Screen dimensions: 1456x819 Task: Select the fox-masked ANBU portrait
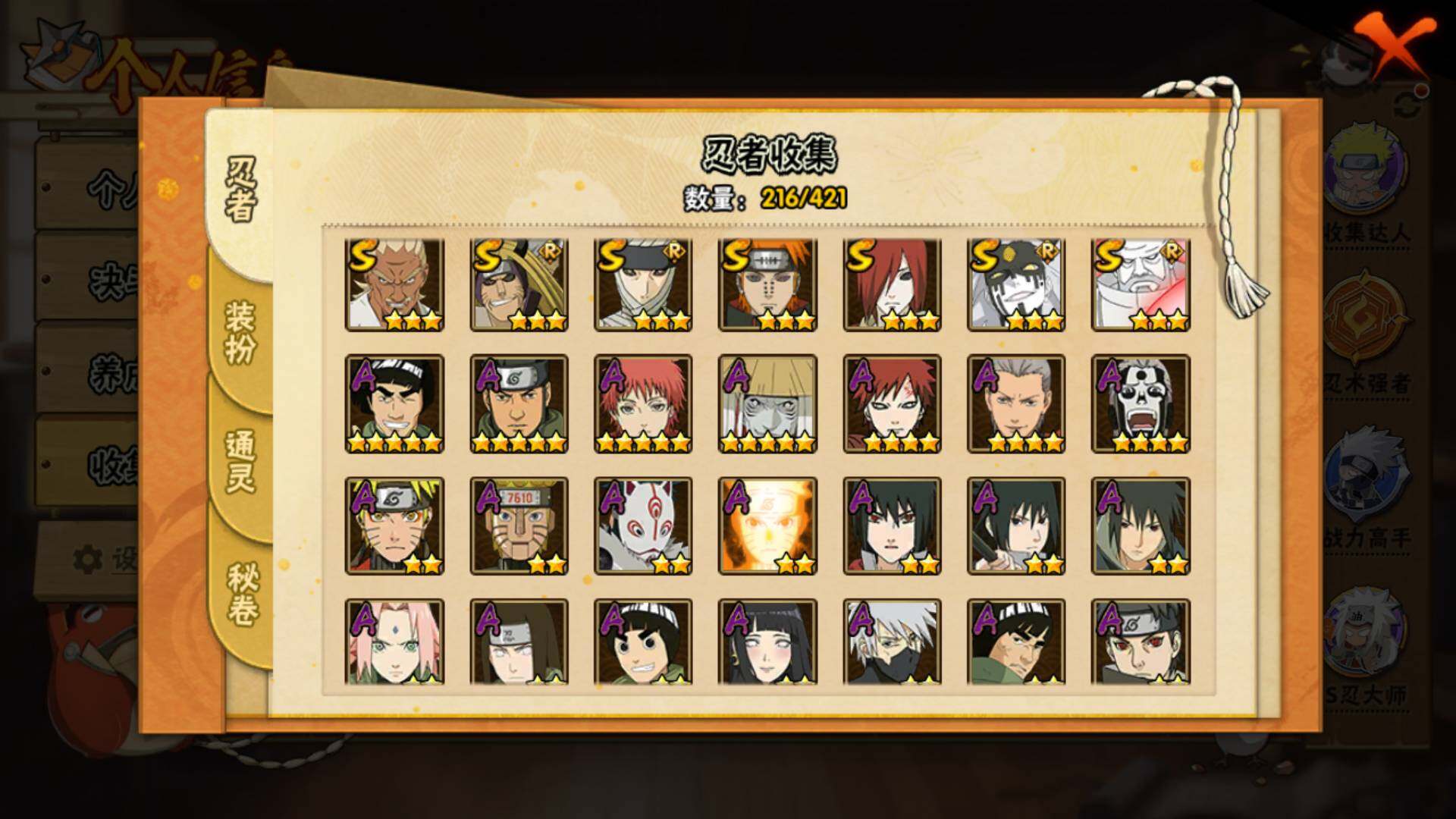coord(643,526)
